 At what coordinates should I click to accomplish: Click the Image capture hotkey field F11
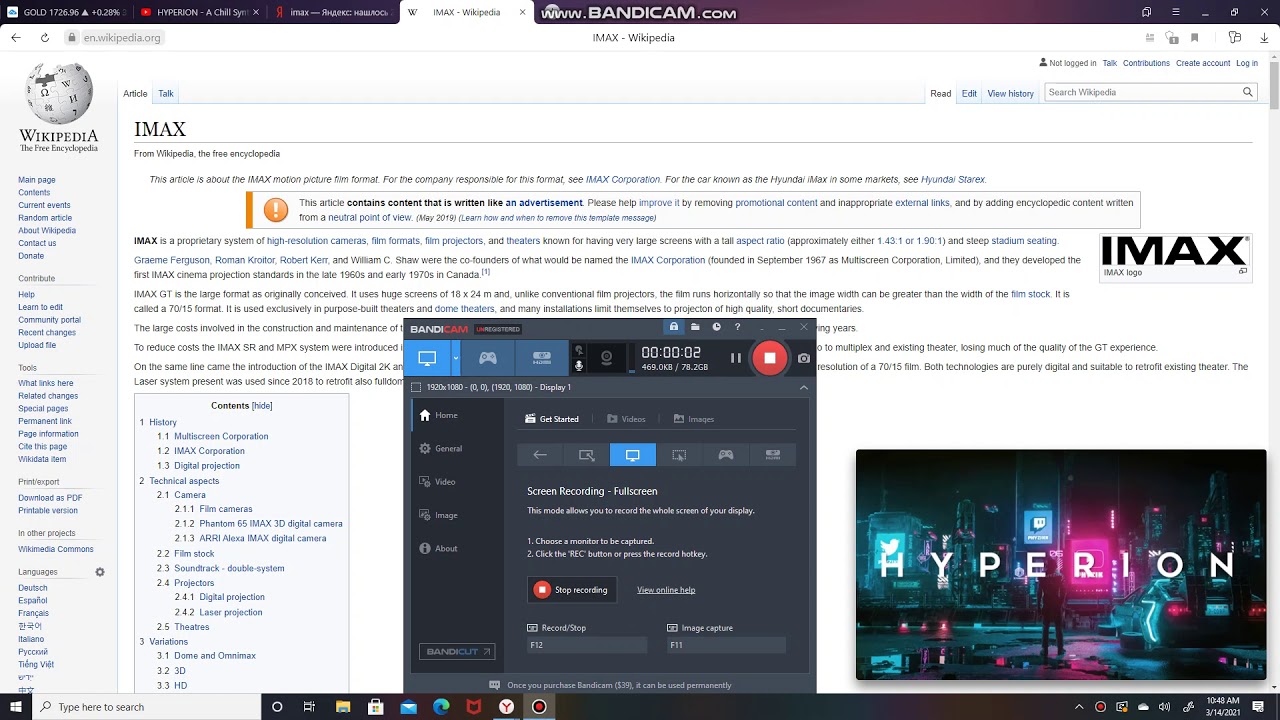click(726, 646)
